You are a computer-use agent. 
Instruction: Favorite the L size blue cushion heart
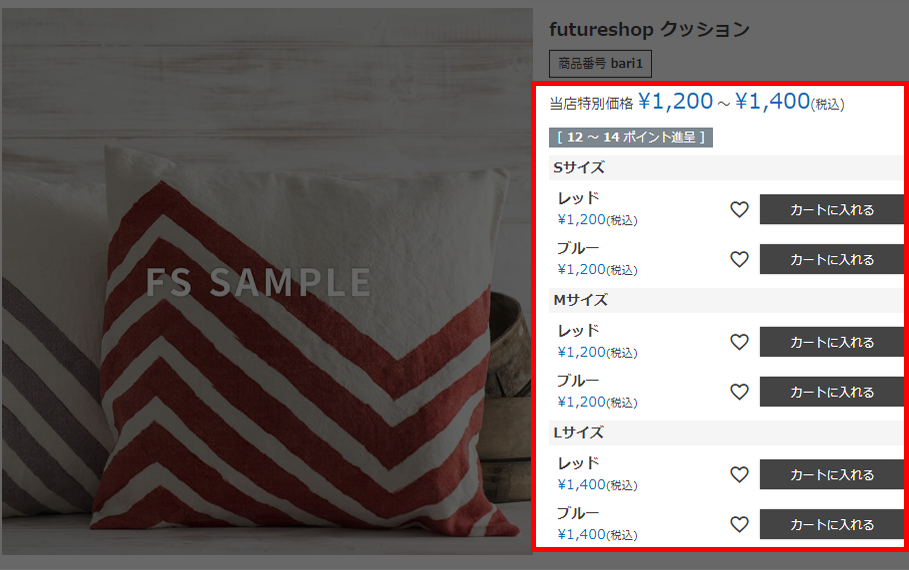(739, 524)
